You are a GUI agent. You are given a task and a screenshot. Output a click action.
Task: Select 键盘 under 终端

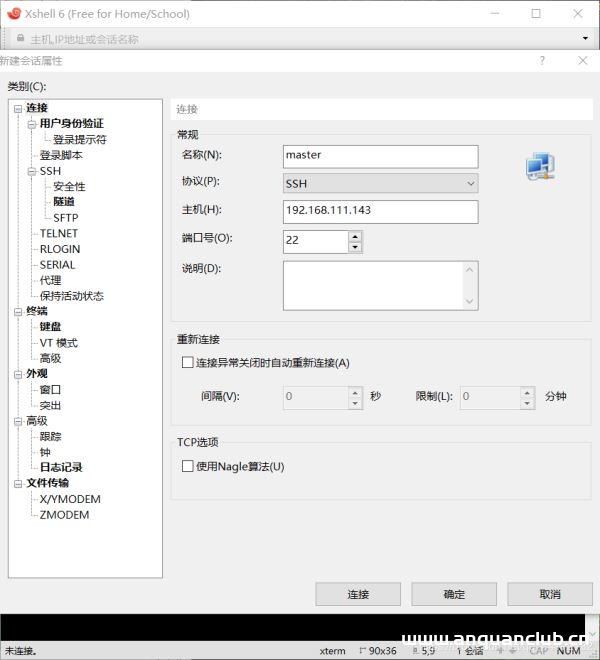pyautogui.click(x=50, y=327)
